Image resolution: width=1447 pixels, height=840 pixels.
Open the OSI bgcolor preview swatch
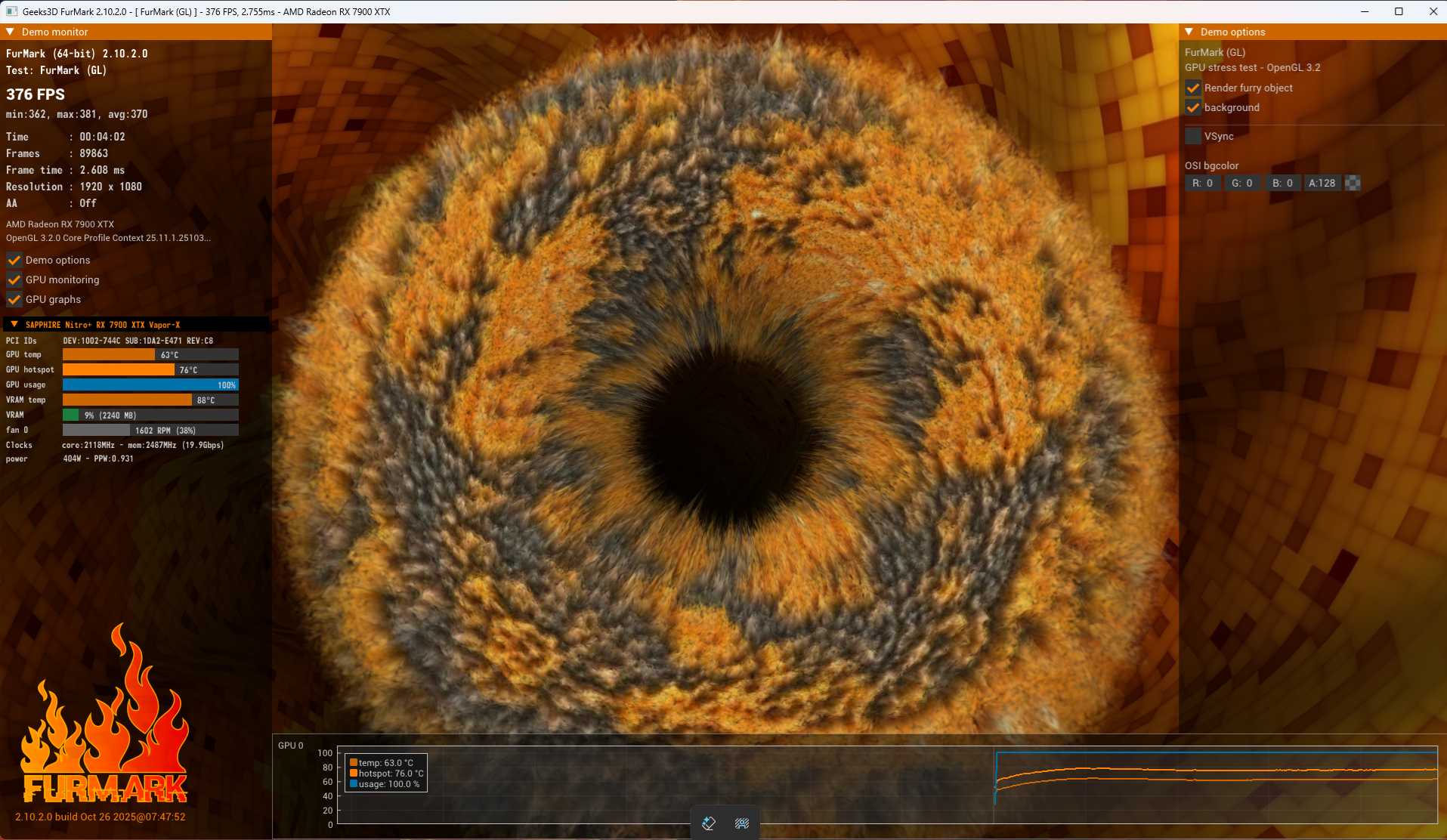[1353, 183]
